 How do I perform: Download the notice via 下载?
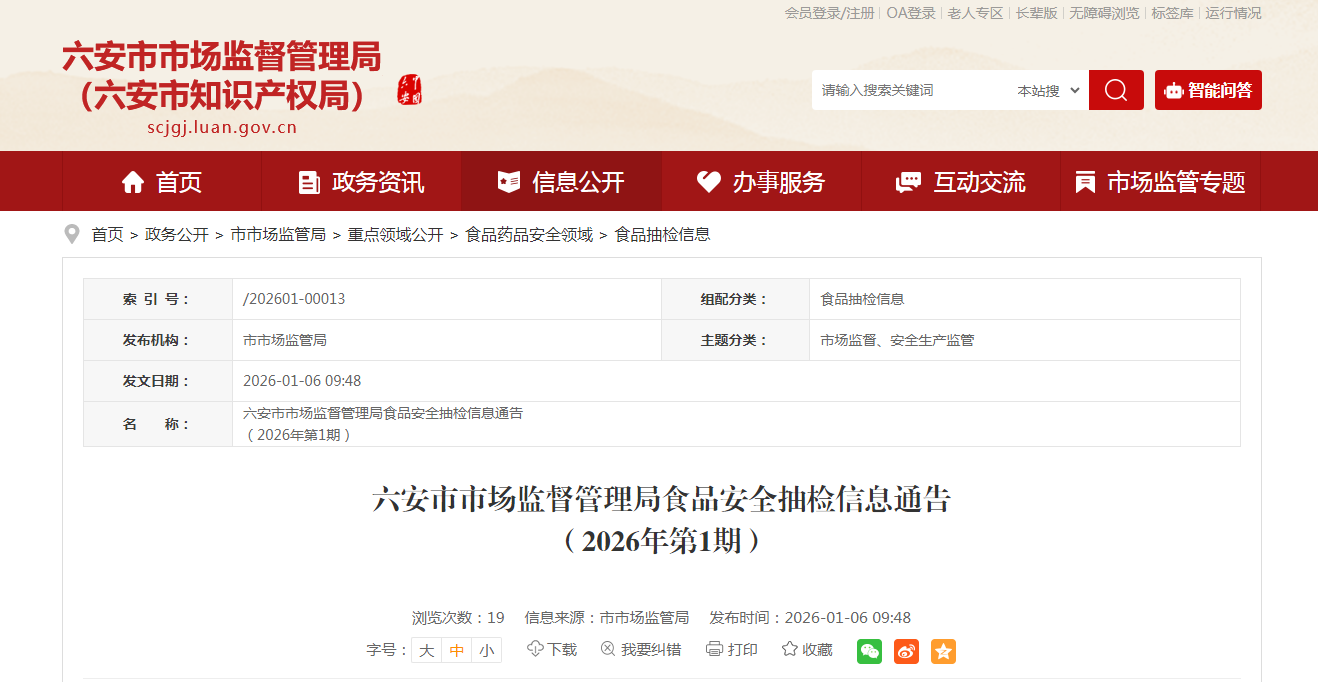[x=552, y=650]
